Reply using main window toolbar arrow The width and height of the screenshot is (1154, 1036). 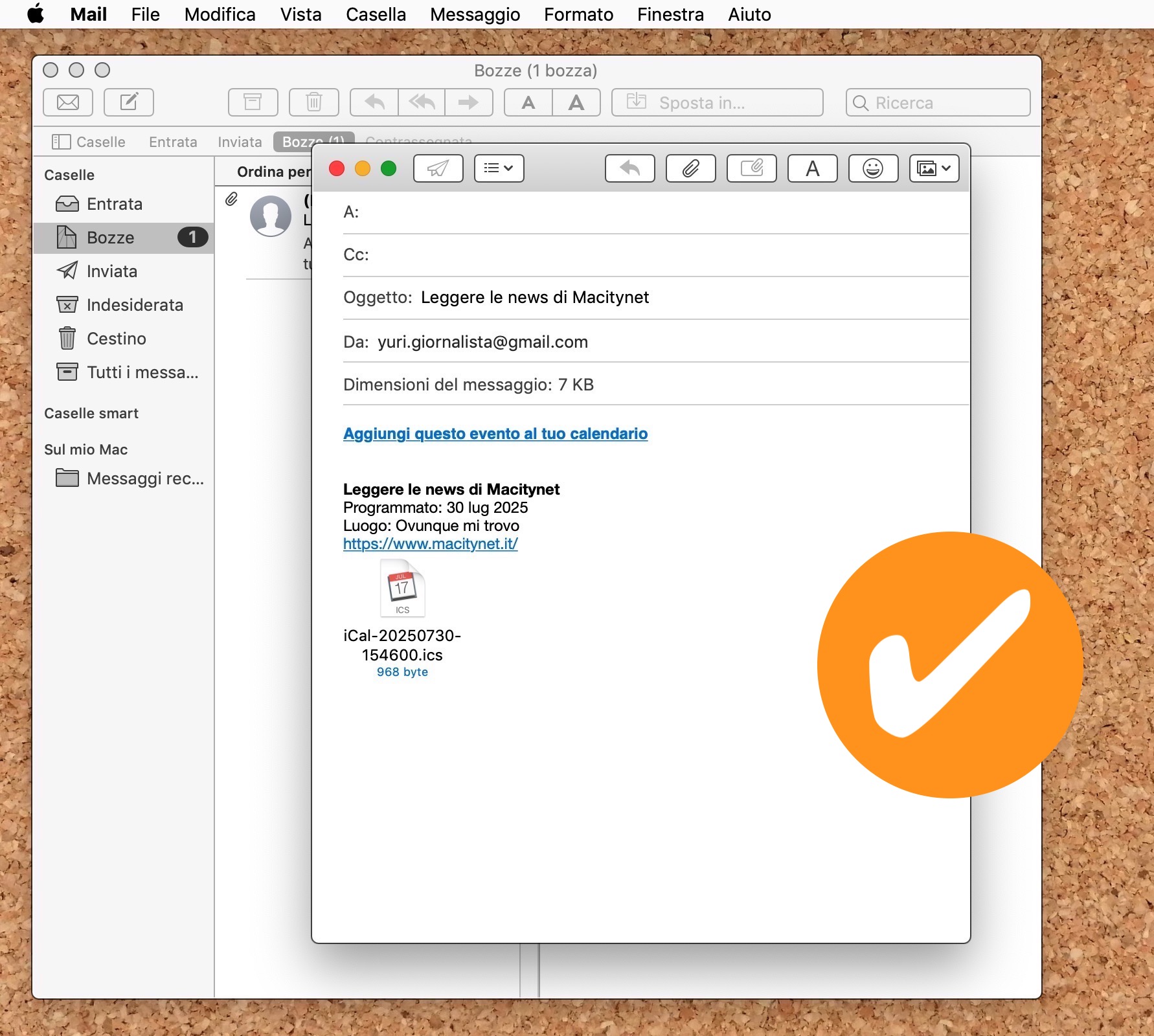tap(374, 102)
